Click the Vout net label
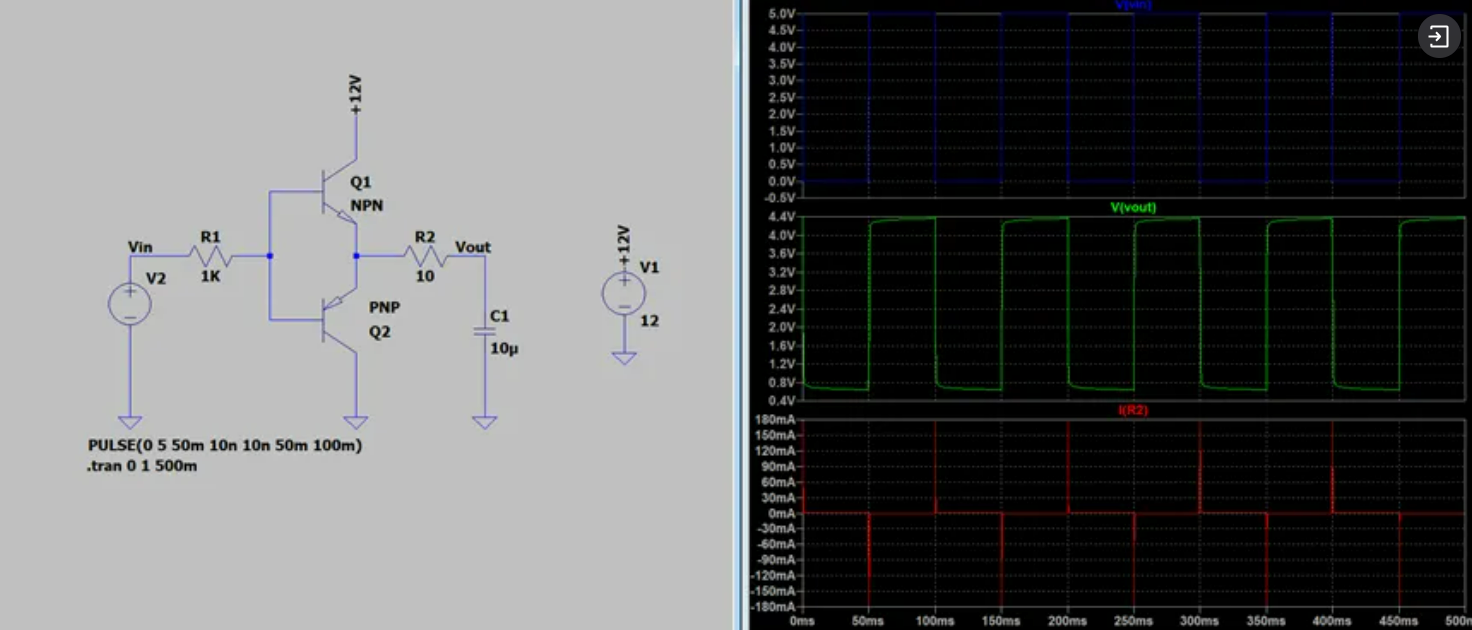Screen dimensions: 1472x630 click(473, 247)
